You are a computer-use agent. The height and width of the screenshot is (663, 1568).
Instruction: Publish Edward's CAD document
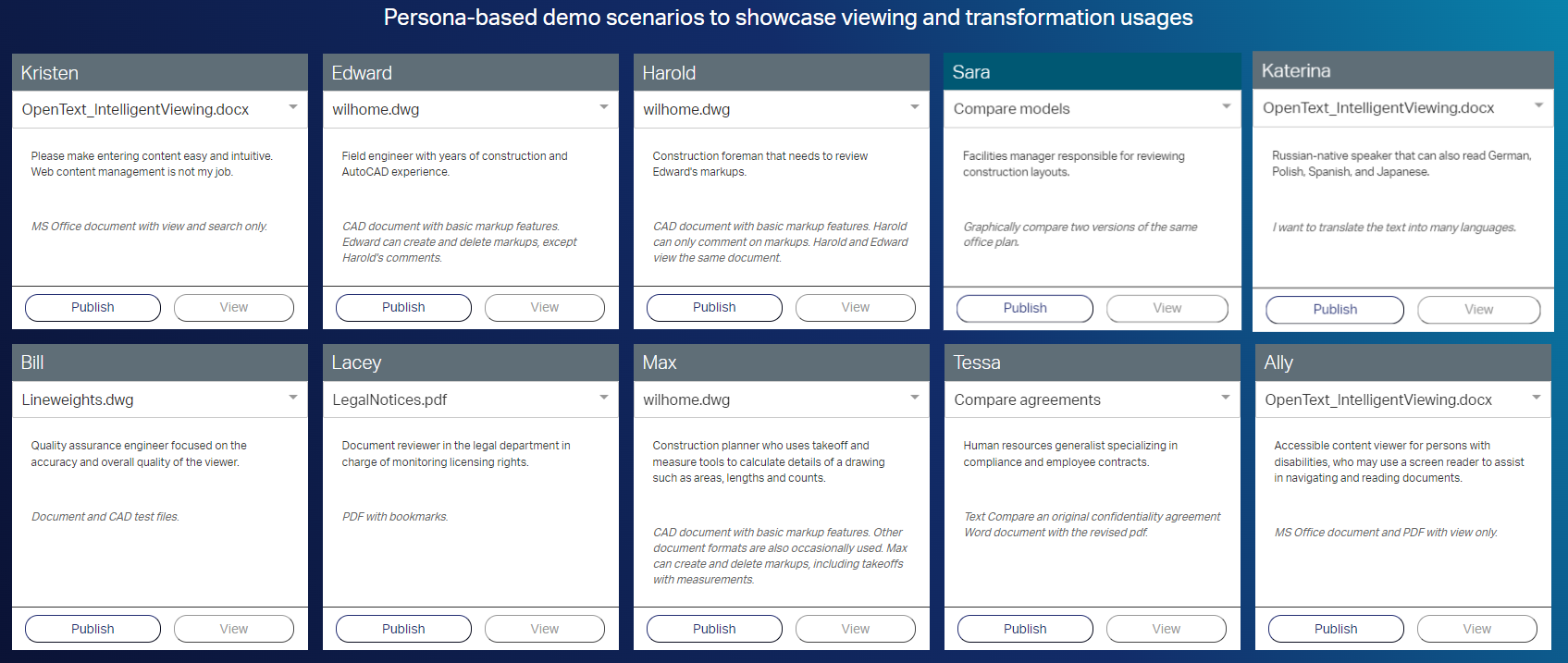pos(403,308)
